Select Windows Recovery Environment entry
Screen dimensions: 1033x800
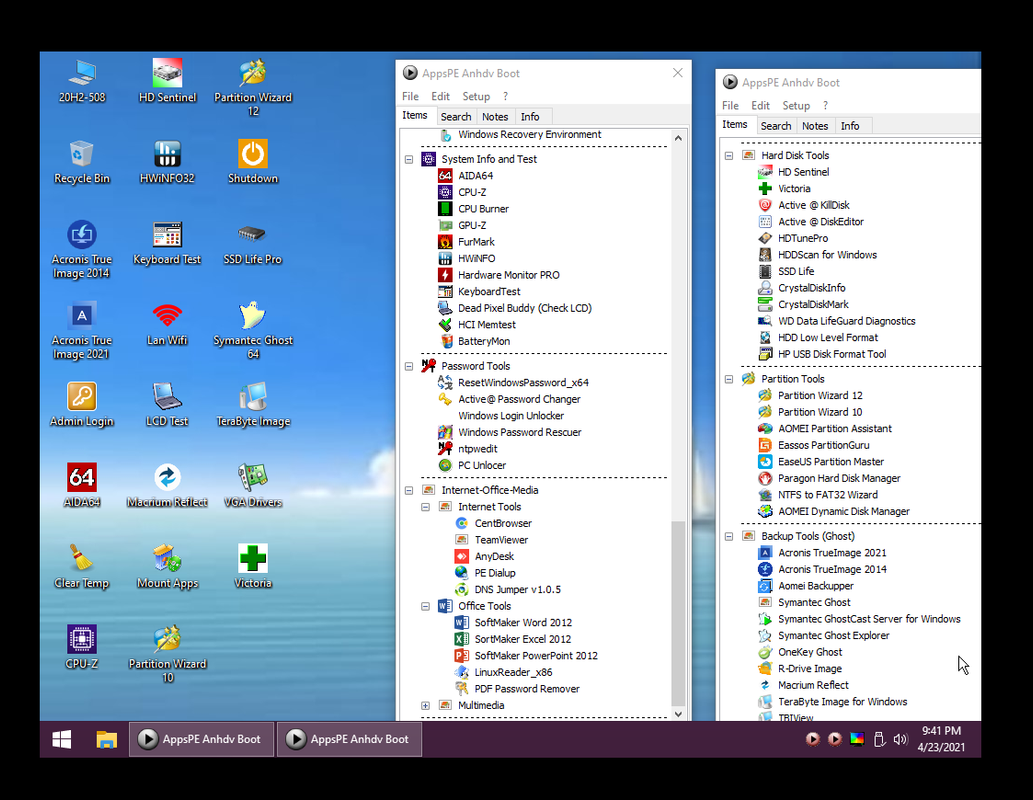(x=530, y=134)
